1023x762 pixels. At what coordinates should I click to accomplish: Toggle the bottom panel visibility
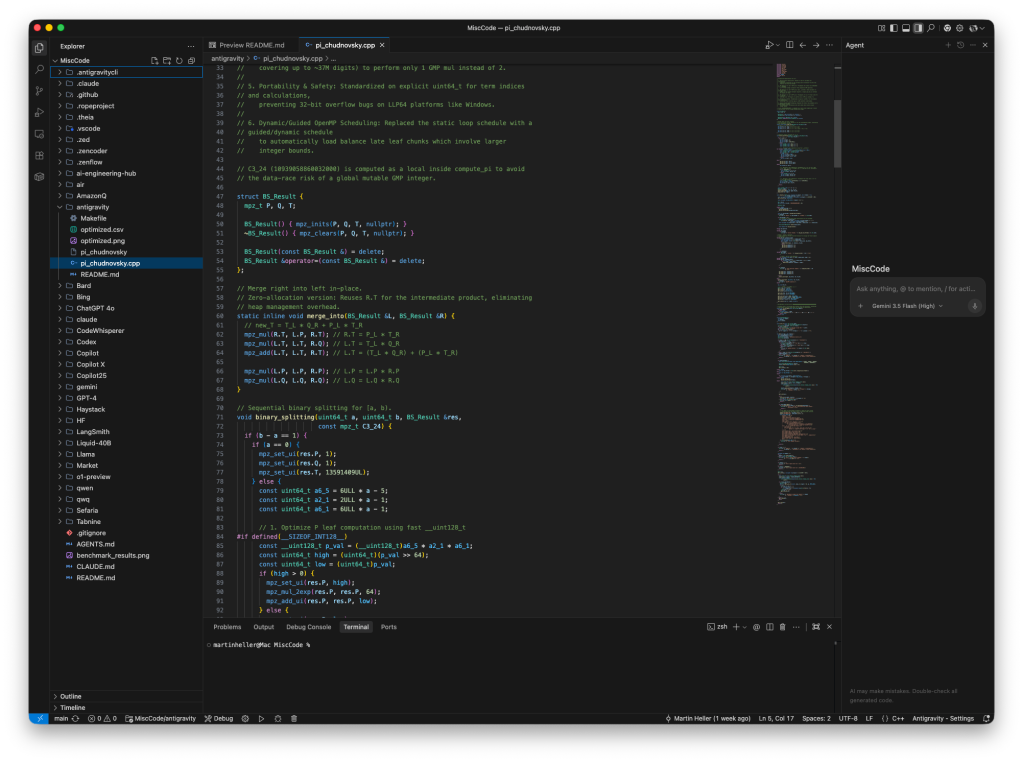pyautogui.click(x=906, y=28)
